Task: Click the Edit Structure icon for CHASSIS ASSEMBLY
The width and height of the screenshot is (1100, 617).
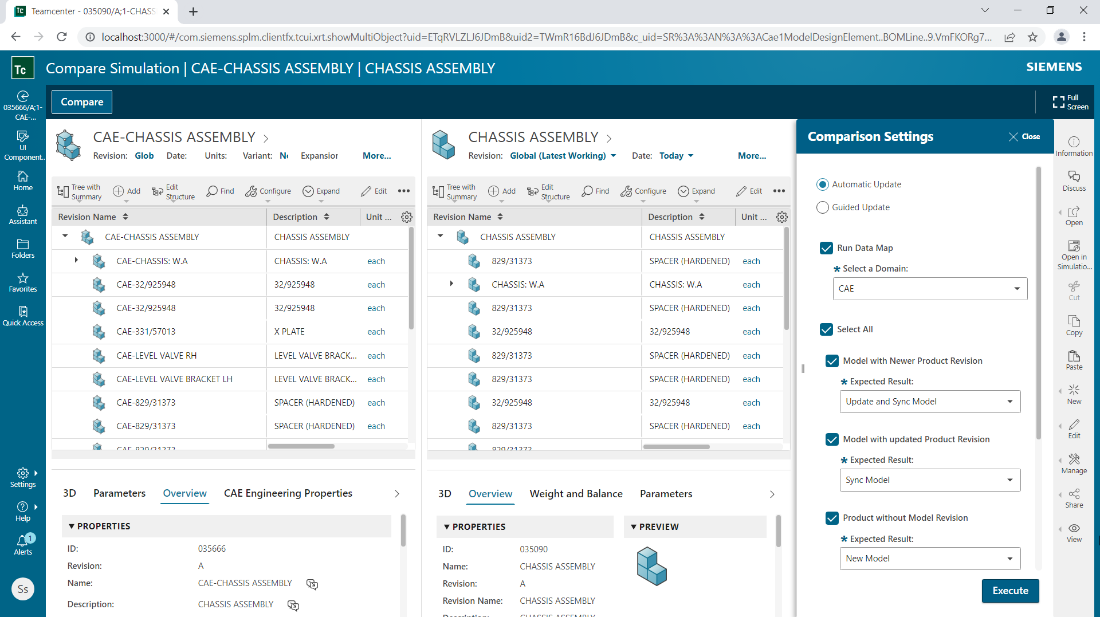Action: coord(543,190)
